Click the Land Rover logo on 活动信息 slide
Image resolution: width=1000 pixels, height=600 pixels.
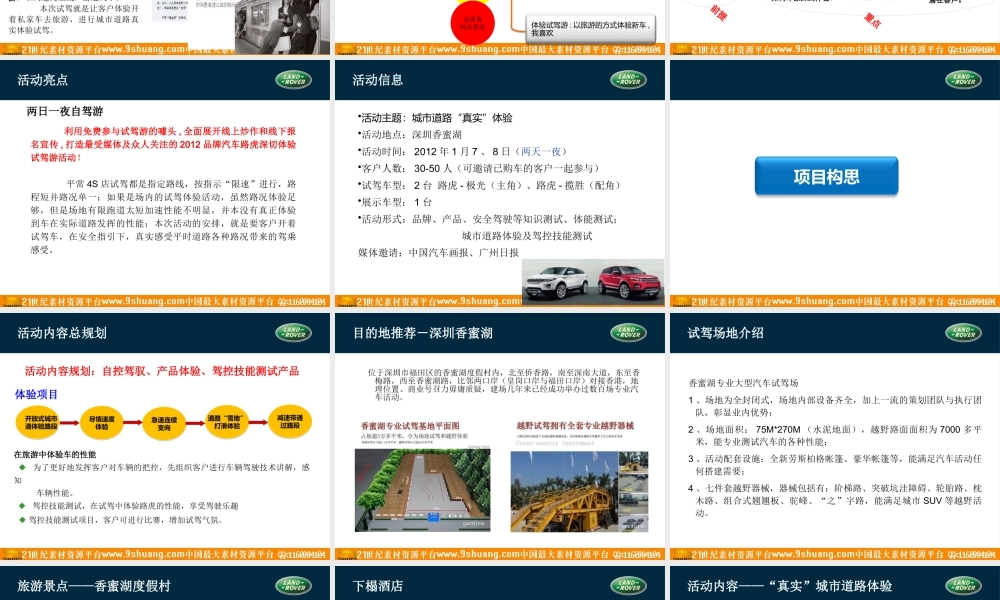coord(628,80)
